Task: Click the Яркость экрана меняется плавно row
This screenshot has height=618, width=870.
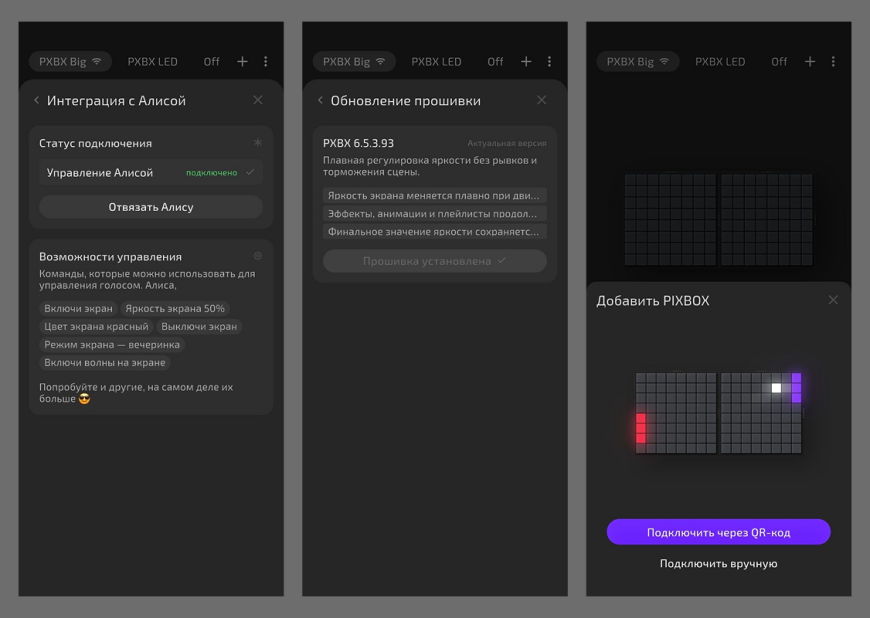Action: click(434, 195)
